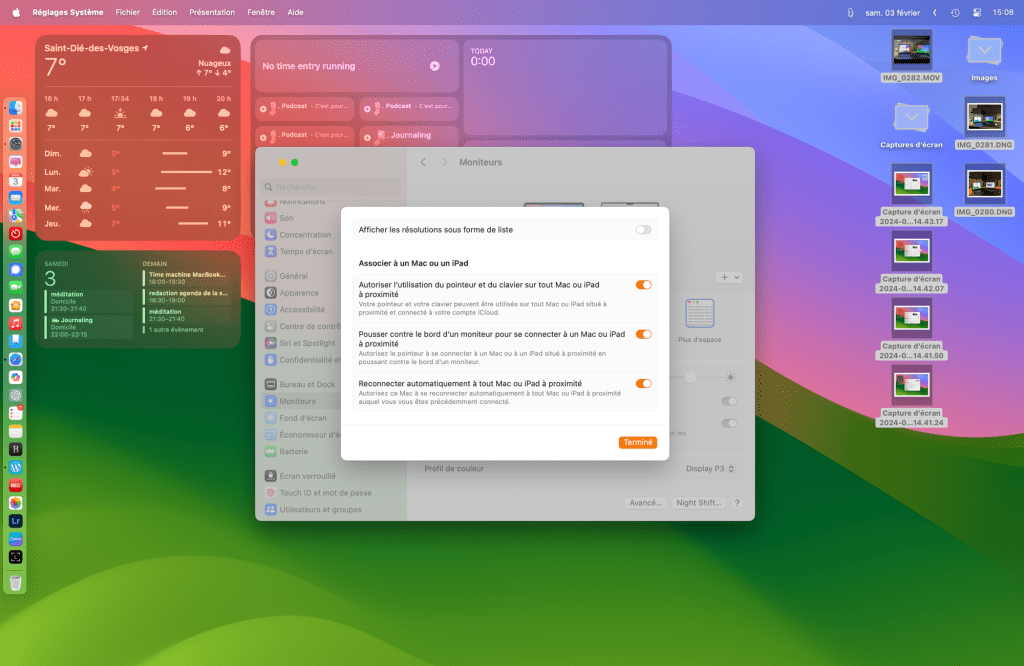Toggle push against monitor edge to connect
This screenshot has height=666, width=1024.
coord(643,334)
